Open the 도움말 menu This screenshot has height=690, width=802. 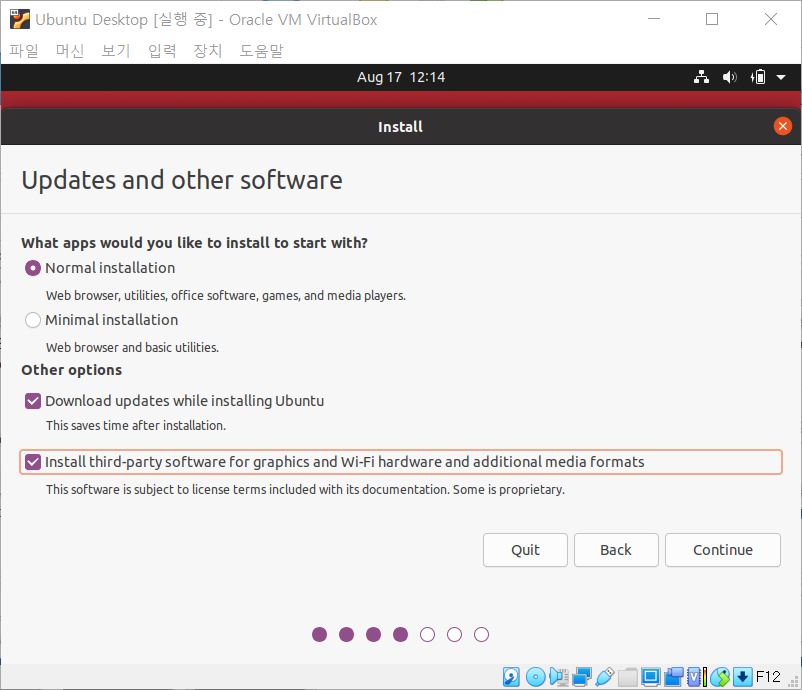click(261, 51)
